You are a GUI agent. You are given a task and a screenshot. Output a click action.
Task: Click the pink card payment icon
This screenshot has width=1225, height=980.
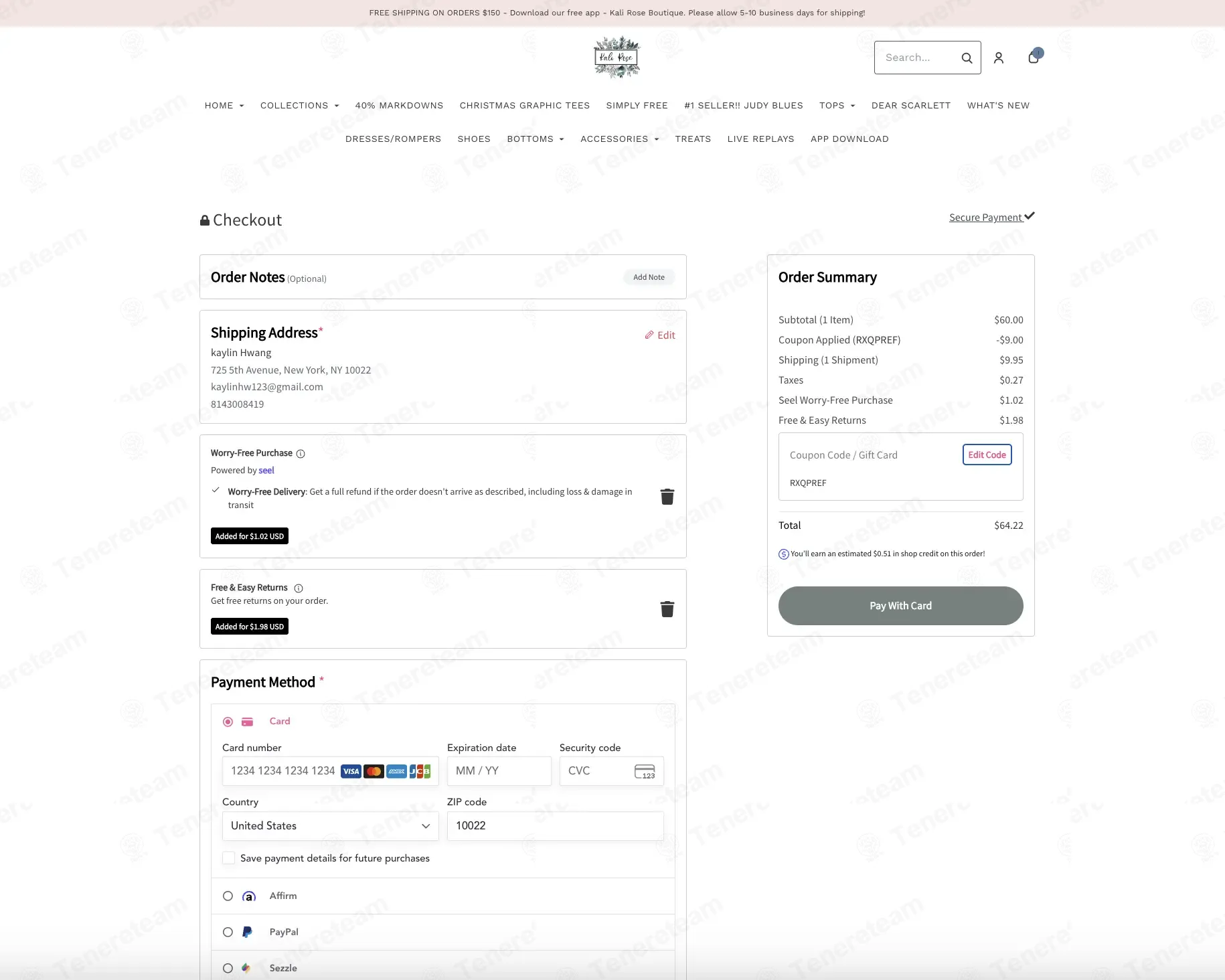point(247,722)
